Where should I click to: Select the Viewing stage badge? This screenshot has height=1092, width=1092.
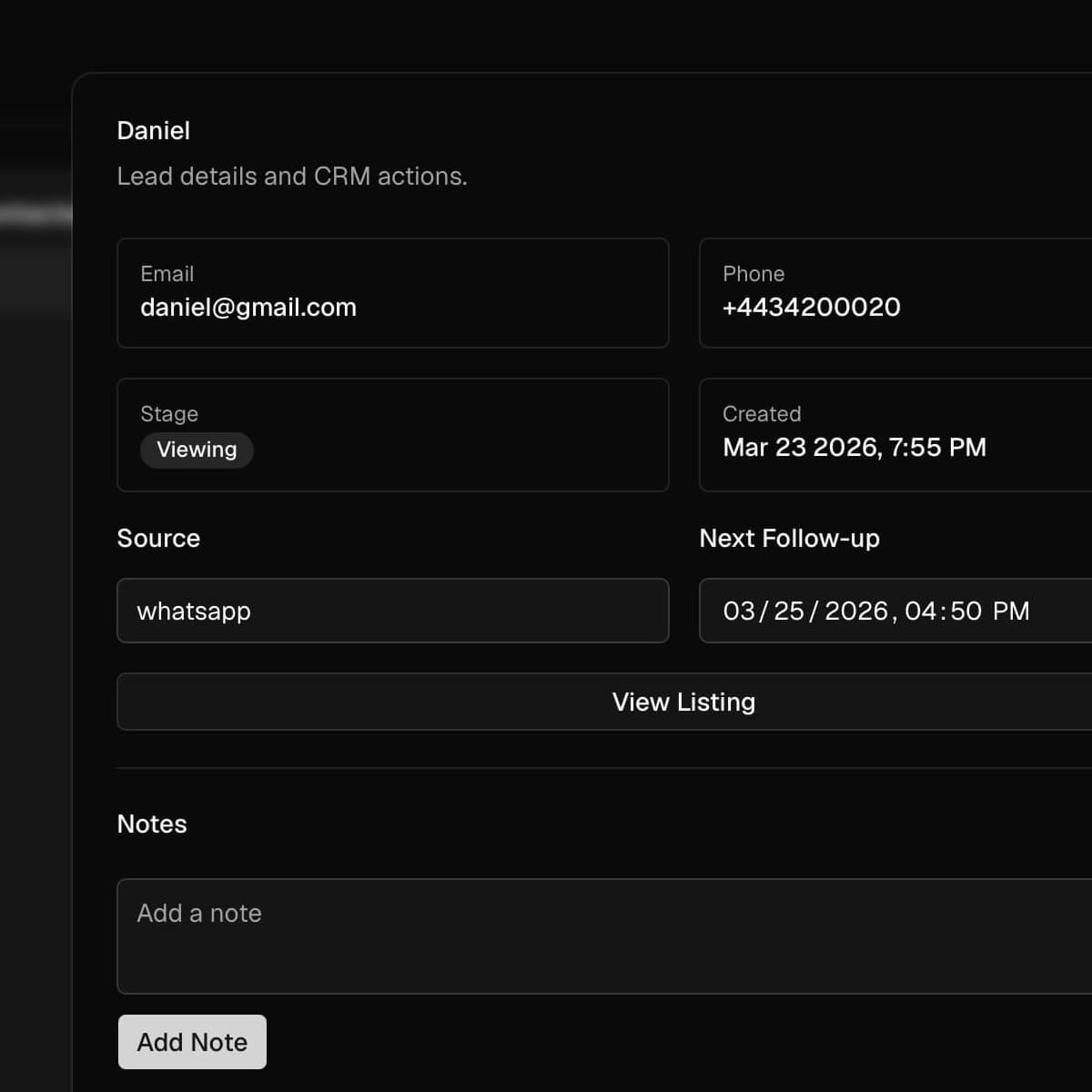(x=197, y=450)
